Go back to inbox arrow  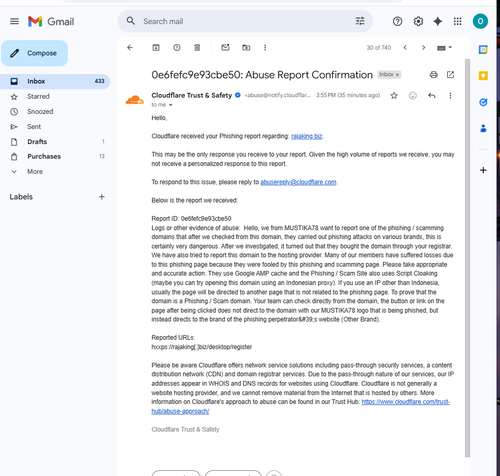[x=130, y=48]
